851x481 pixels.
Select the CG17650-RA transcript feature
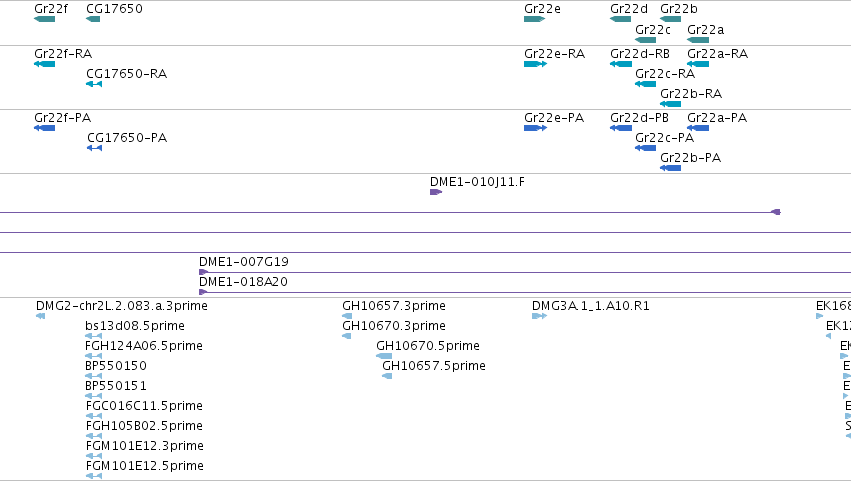pos(94,84)
